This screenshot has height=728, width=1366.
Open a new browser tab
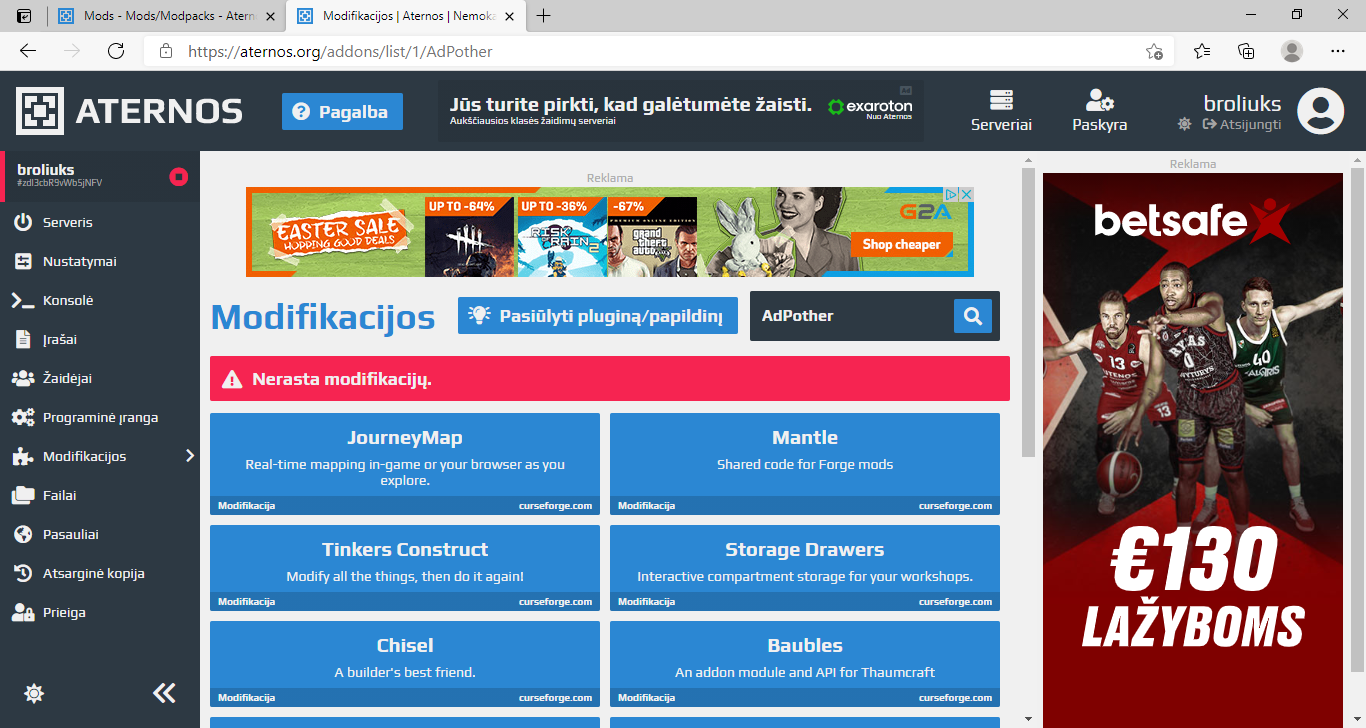pyautogui.click(x=544, y=16)
